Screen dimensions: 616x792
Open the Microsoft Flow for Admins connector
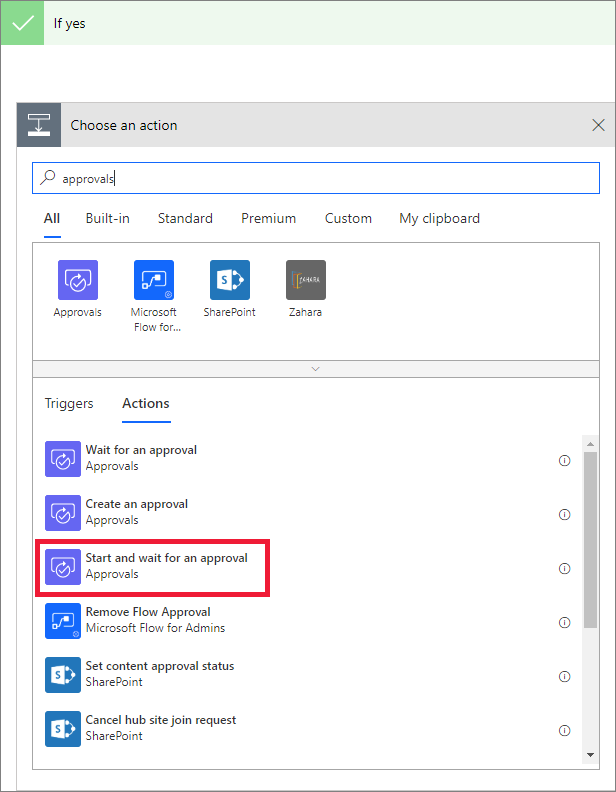coord(154,280)
